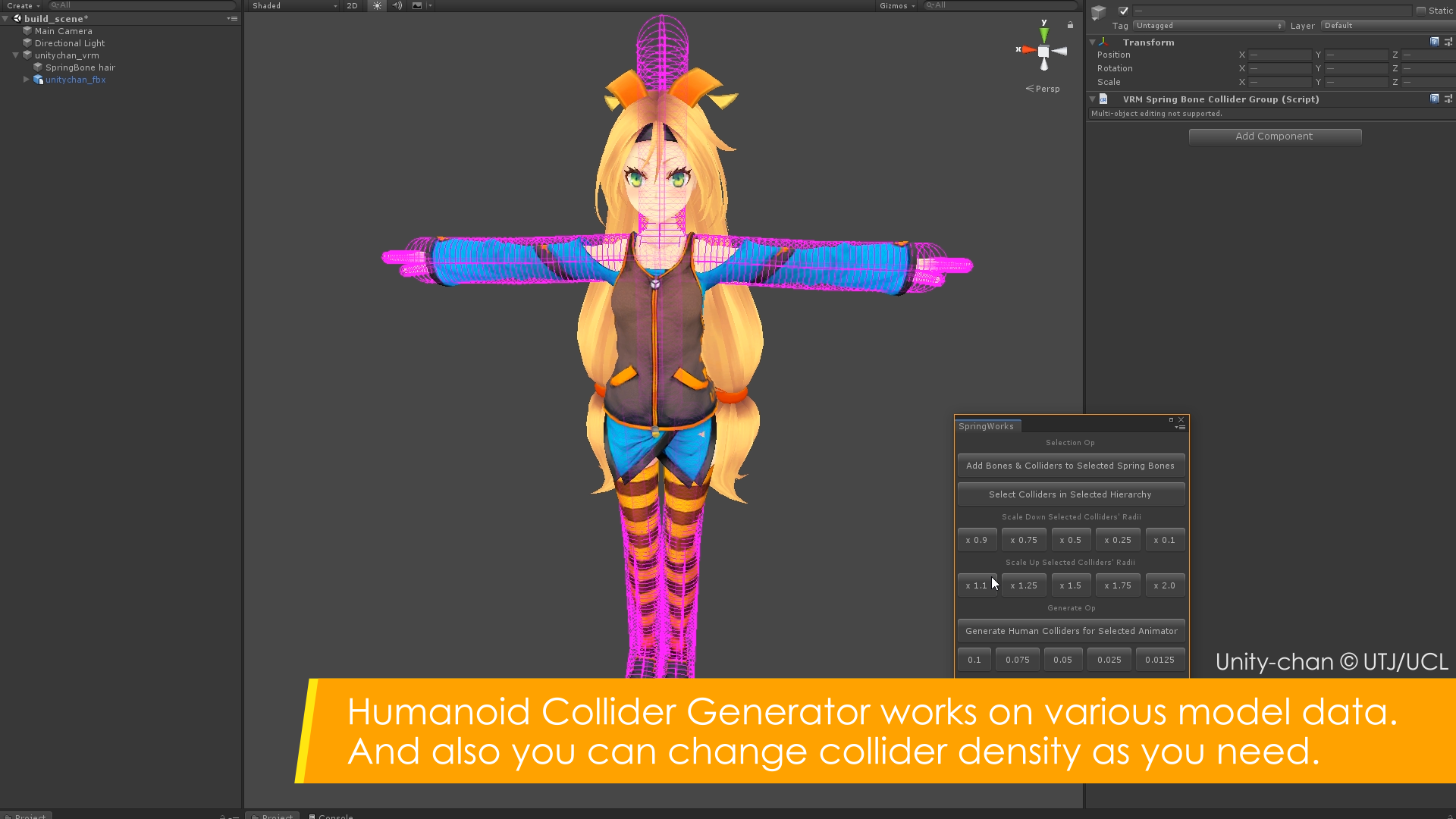Expand the unitychan_fbx object in the hierarchy

pyautogui.click(x=27, y=80)
